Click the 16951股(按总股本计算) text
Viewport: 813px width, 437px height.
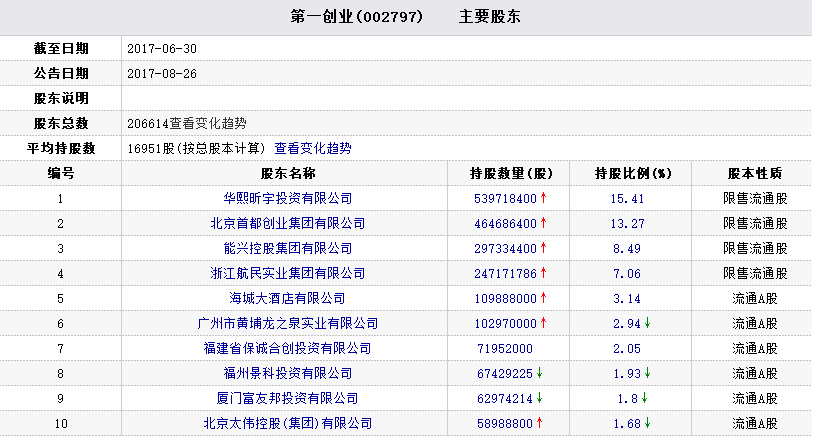[x=197, y=149]
